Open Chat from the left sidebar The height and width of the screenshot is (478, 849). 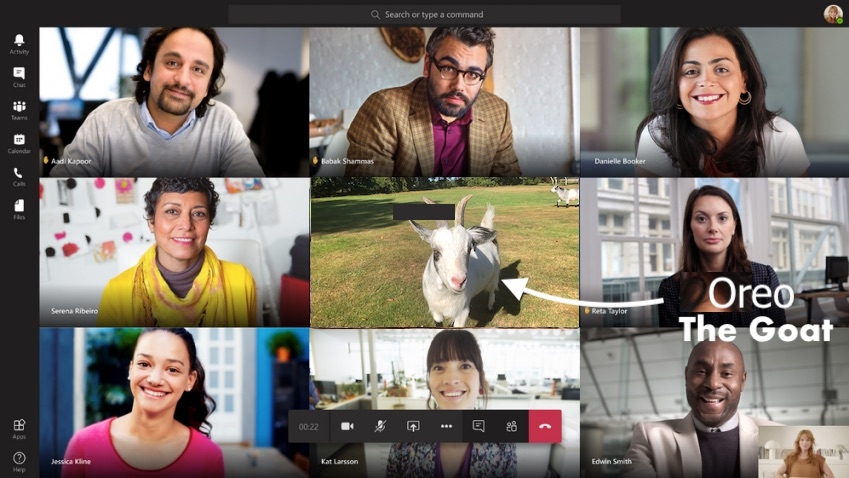(x=19, y=77)
